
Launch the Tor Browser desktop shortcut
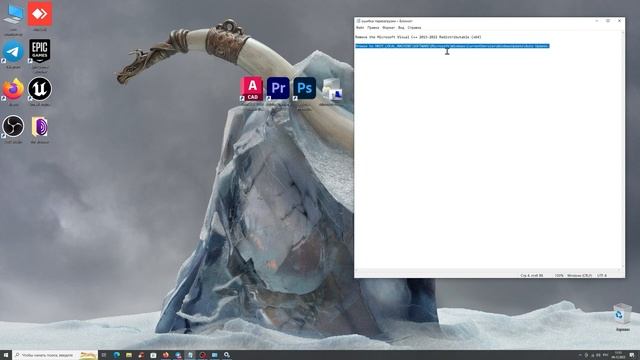(x=40, y=129)
